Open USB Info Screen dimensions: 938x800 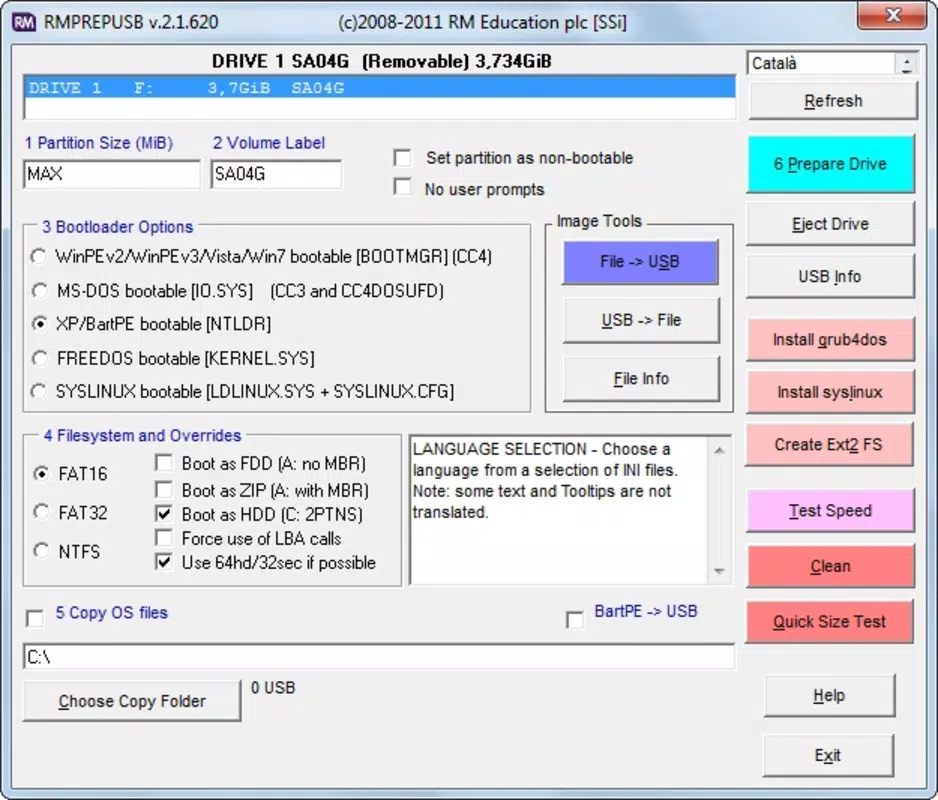830,276
